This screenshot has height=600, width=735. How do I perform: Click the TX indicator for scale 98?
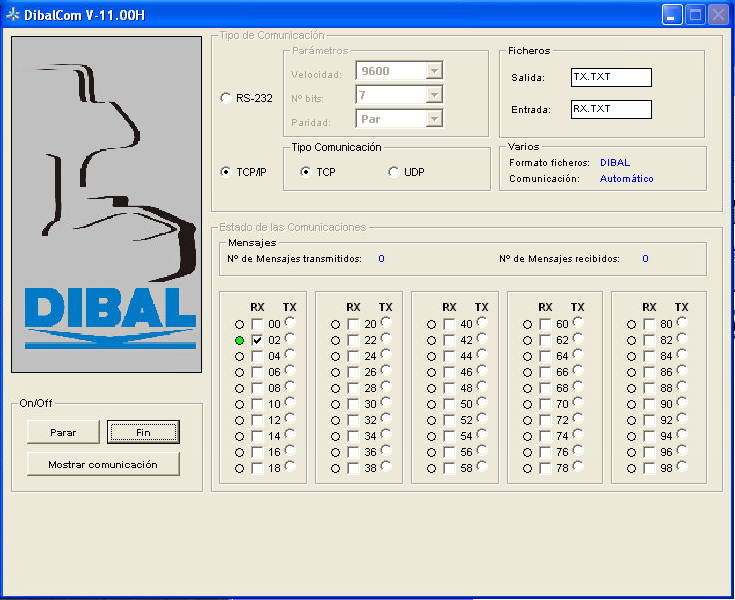682,466
